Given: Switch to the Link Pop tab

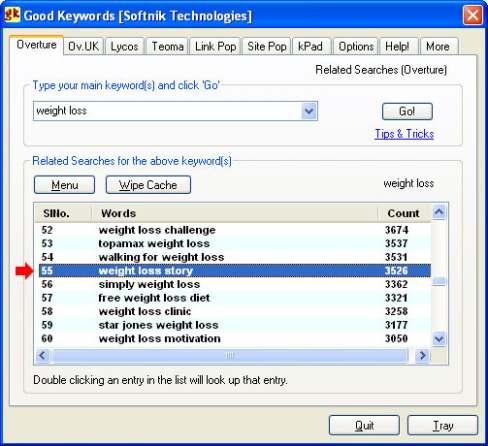Looking at the screenshot, I should pyautogui.click(x=216, y=46).
